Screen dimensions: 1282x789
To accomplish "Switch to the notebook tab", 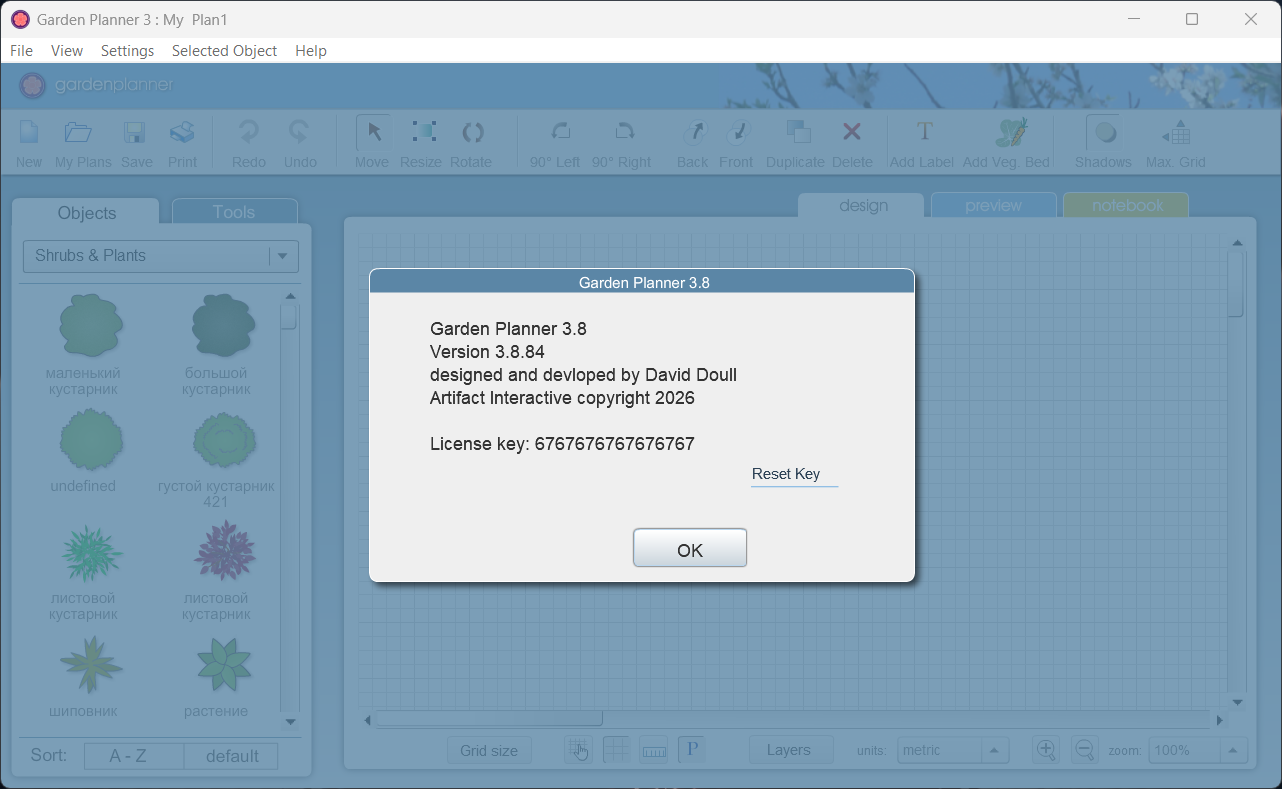I will (x=1127, y=206).
